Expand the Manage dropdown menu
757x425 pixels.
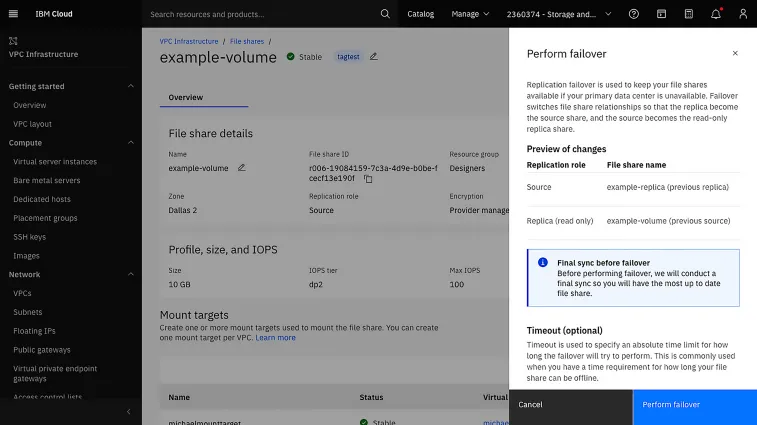click(470, 14)
